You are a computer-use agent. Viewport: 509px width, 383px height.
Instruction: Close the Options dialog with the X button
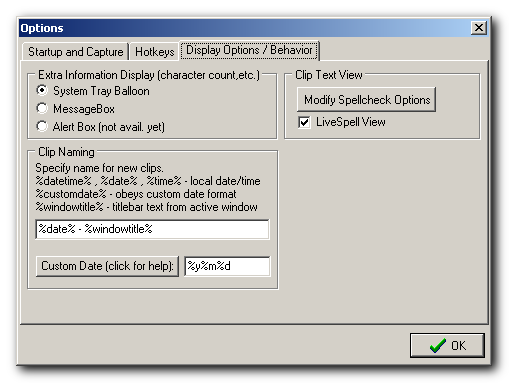(479, 28)
